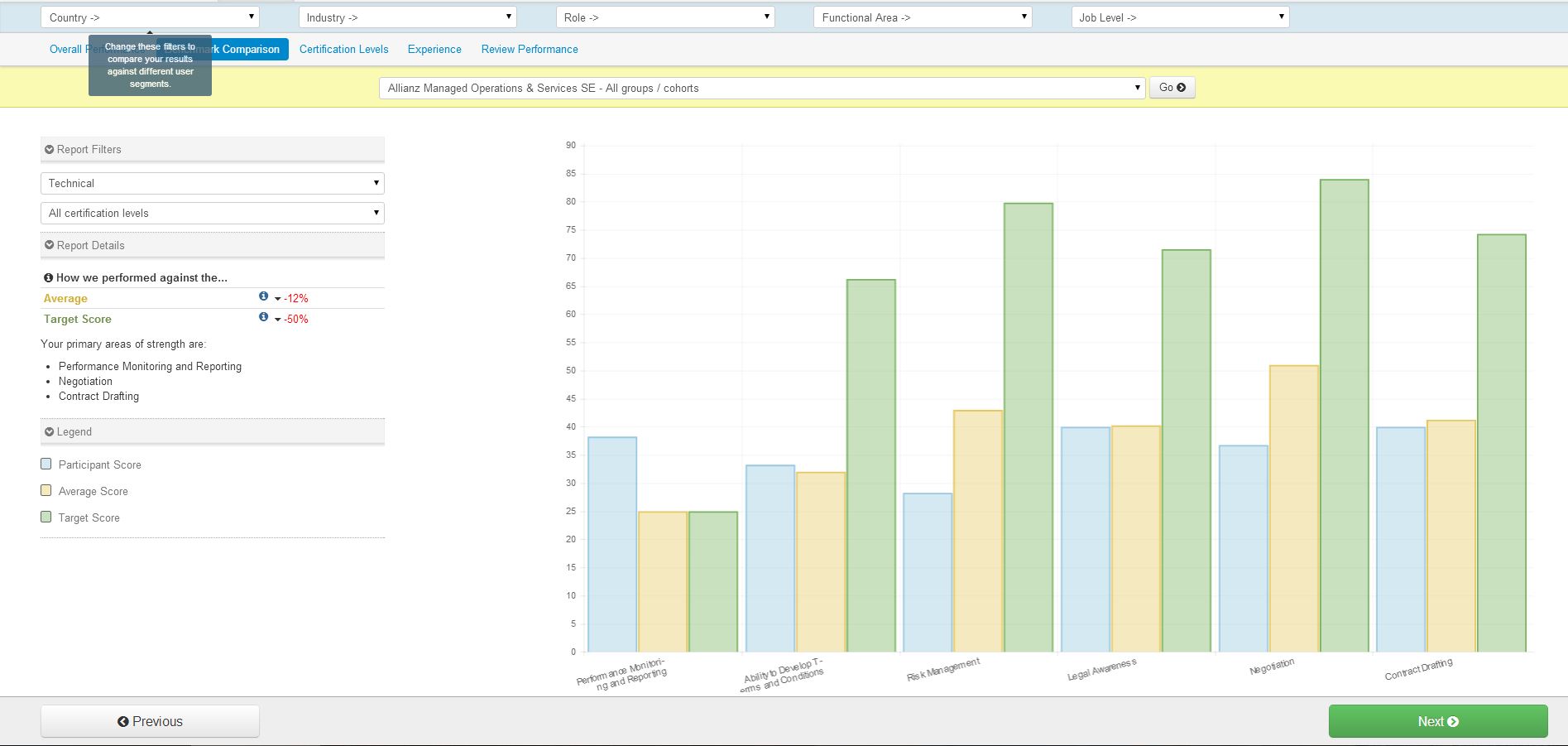Open the Role filter dropdown

[x=665, y=17]
